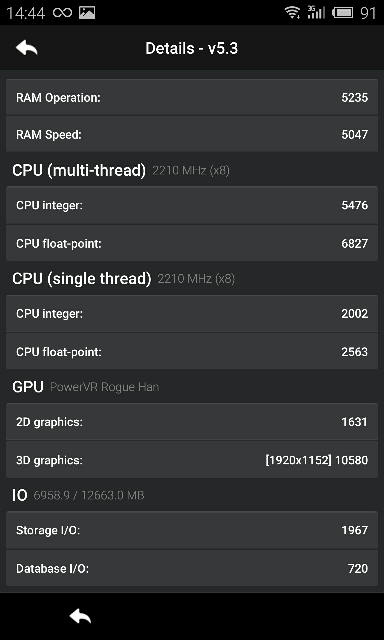Tap the Details - v5.3 title
Viewport: 384px width, 640px height.
pos(191,48)
